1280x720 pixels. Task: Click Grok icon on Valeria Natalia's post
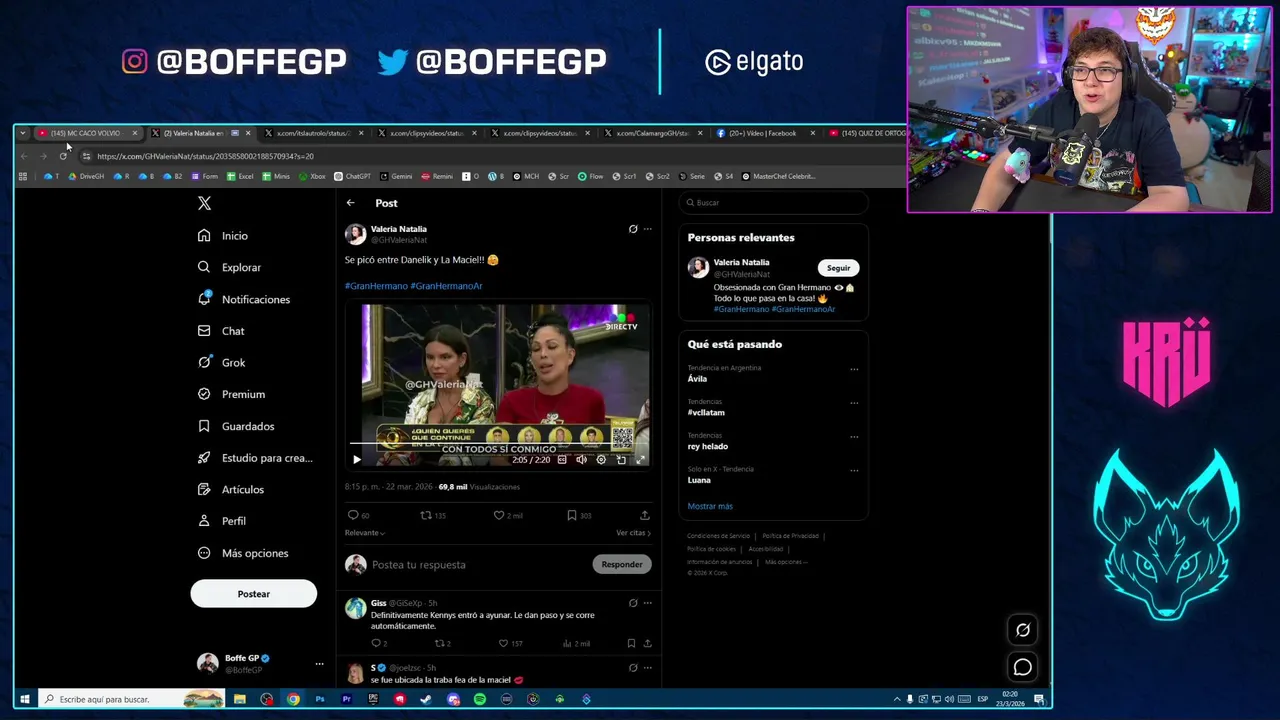tap(633, 229)
